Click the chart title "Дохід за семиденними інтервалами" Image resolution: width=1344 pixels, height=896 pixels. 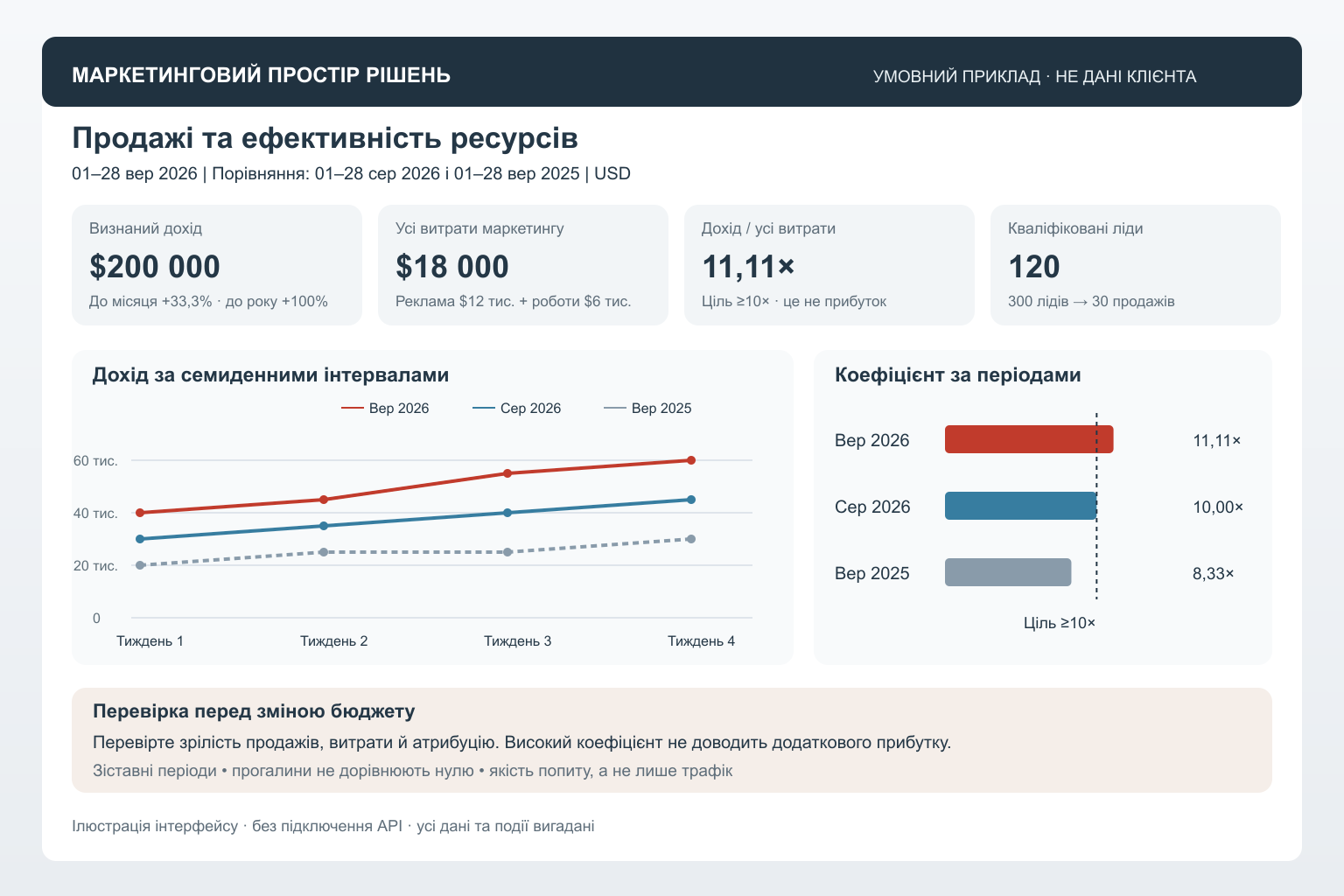point(270,375)
